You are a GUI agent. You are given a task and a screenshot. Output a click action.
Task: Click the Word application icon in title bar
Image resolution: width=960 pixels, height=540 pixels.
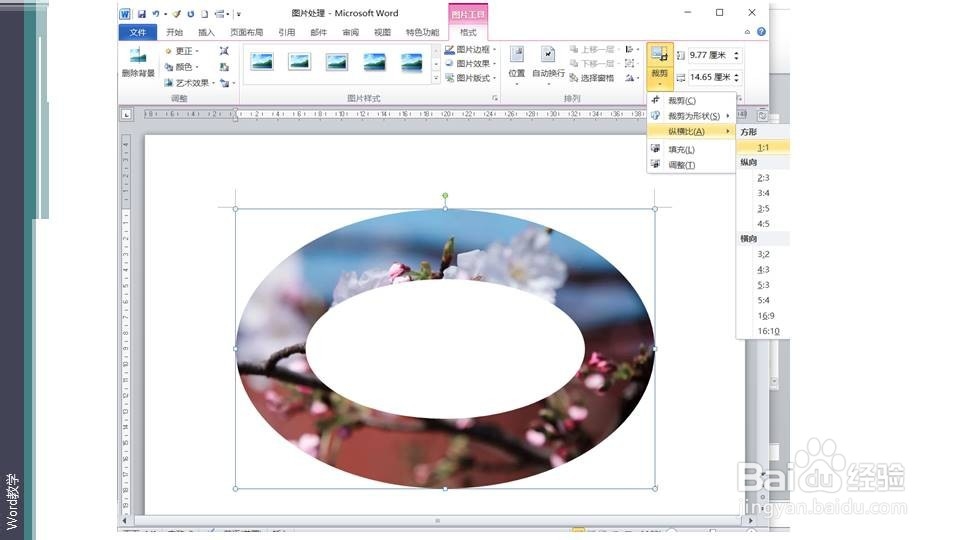[125, 13]
